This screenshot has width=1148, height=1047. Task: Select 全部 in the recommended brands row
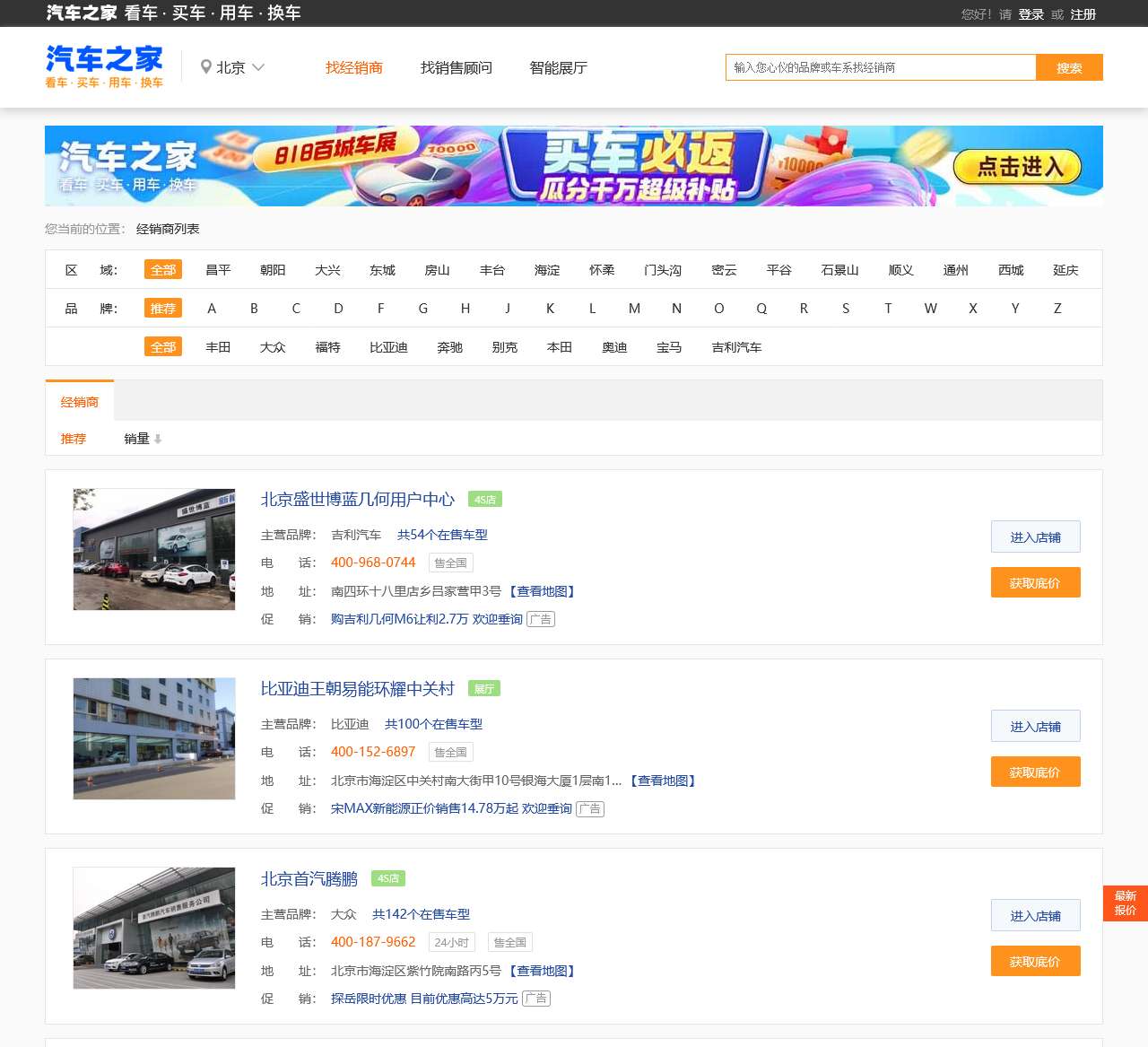click(x=163, y=347)
